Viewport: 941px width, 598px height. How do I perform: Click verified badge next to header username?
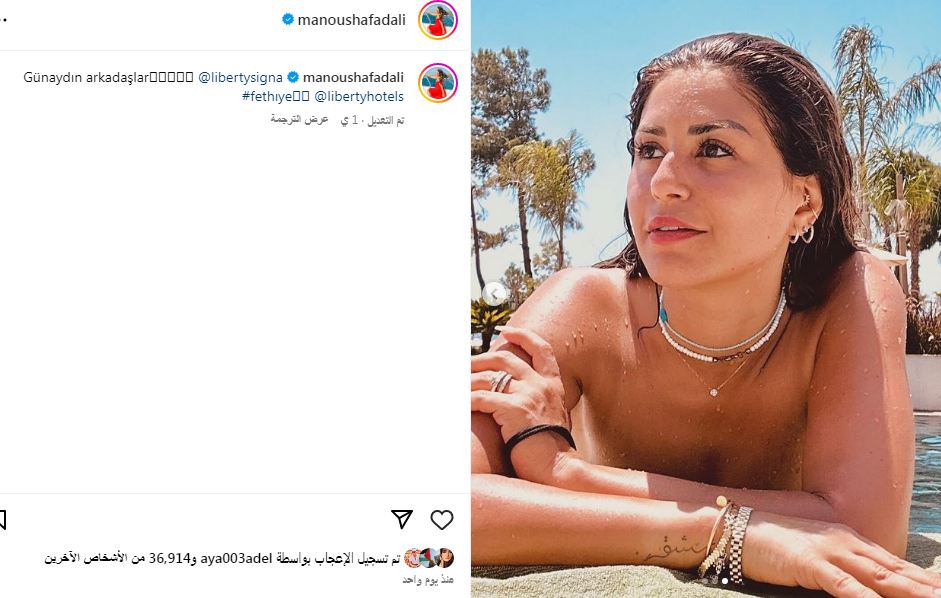288,19
